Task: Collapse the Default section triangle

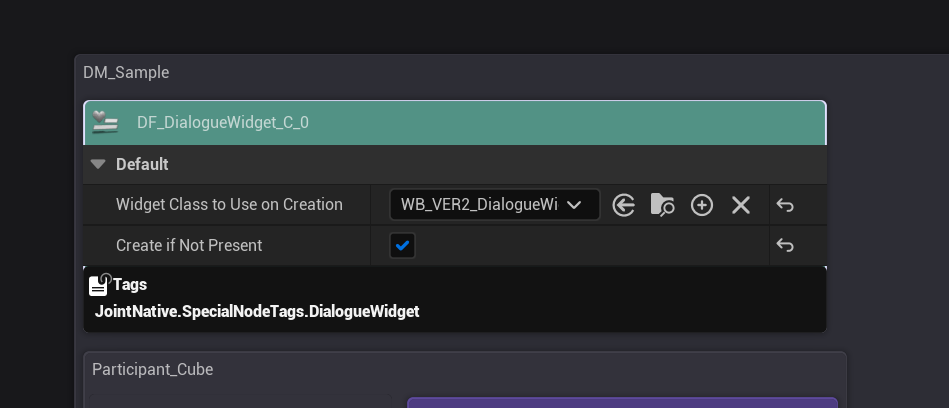Action: (98, 164)
